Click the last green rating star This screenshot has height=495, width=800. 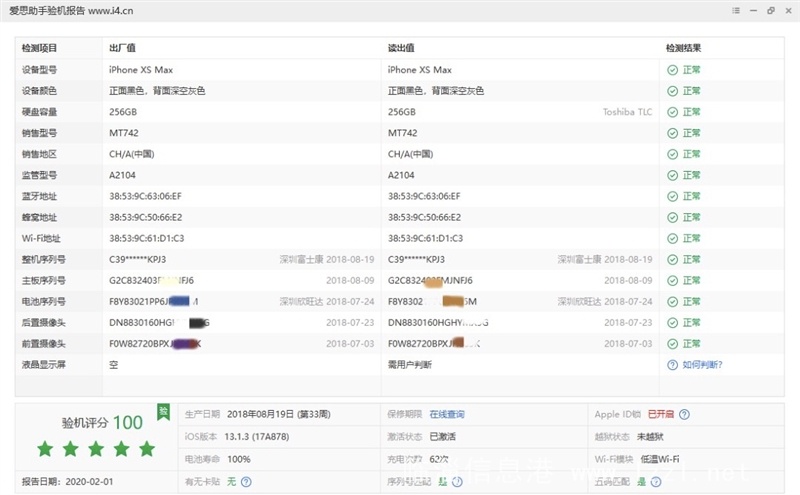click(x=147, y=449)
